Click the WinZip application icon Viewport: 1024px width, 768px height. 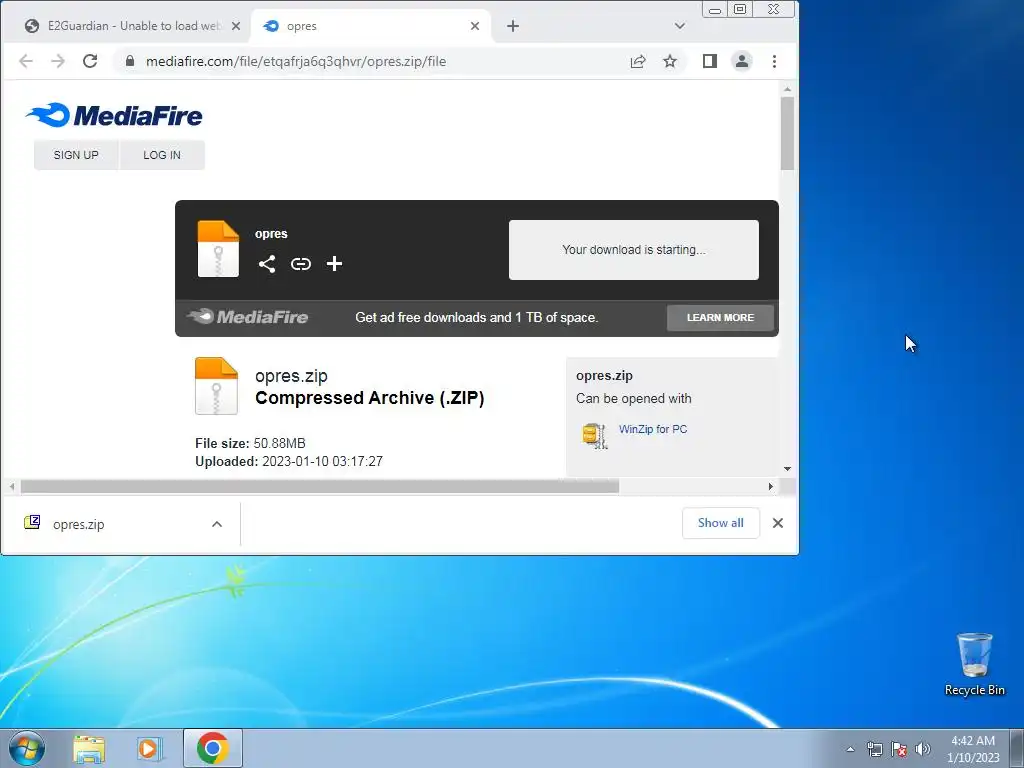594,436
